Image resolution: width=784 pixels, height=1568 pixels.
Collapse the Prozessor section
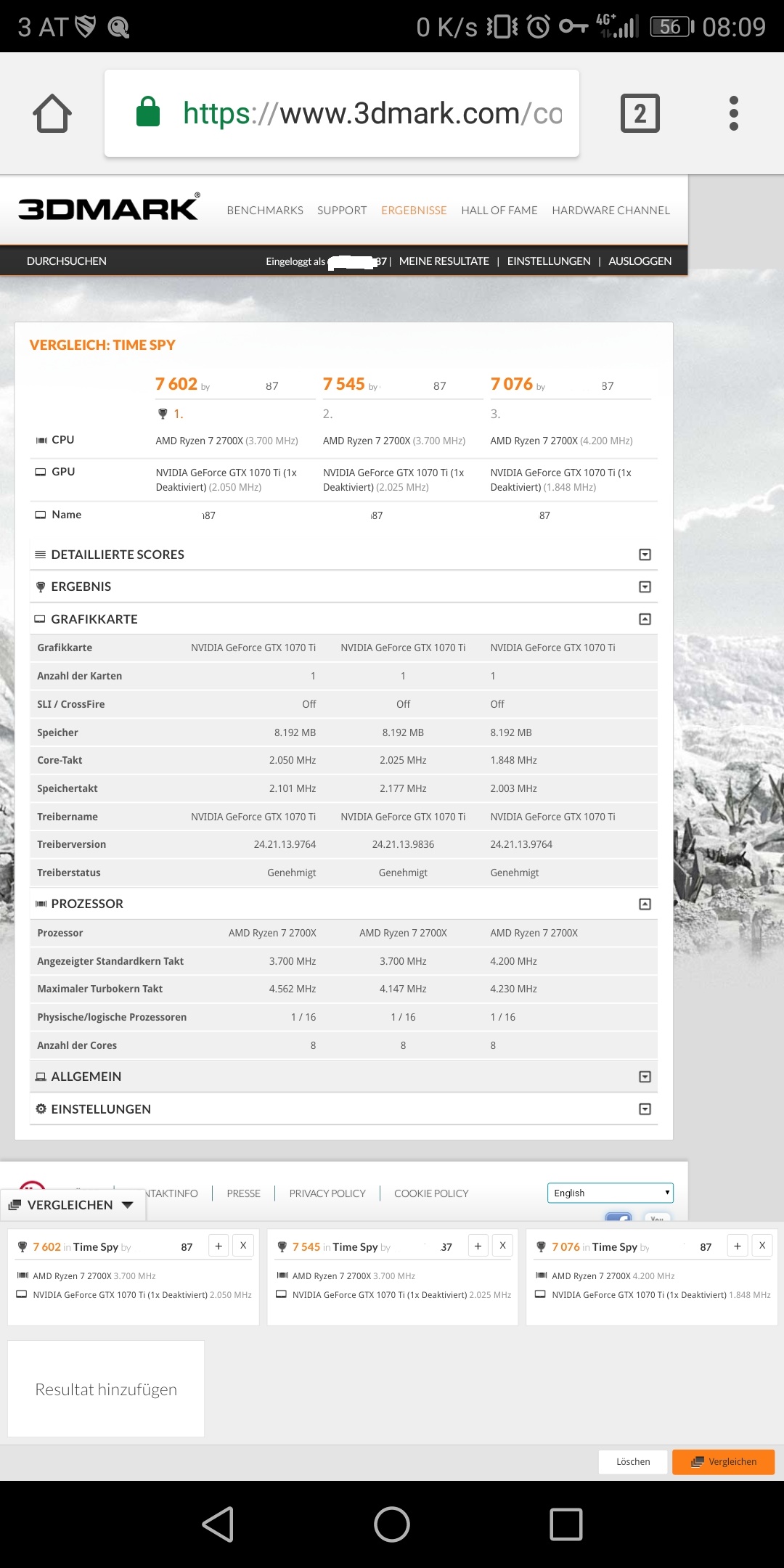(645, 904)
